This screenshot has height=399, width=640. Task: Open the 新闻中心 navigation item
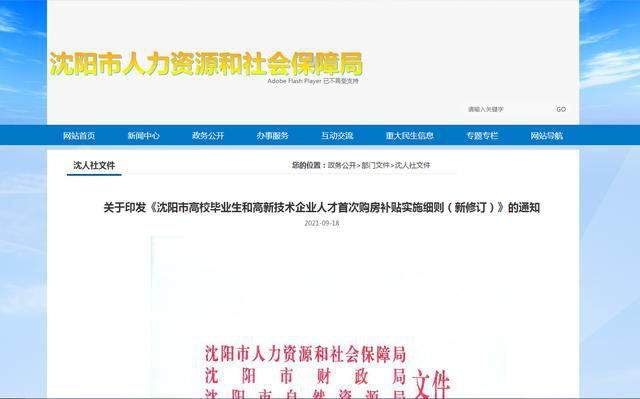pyautogui.click(x=143, y=135)
